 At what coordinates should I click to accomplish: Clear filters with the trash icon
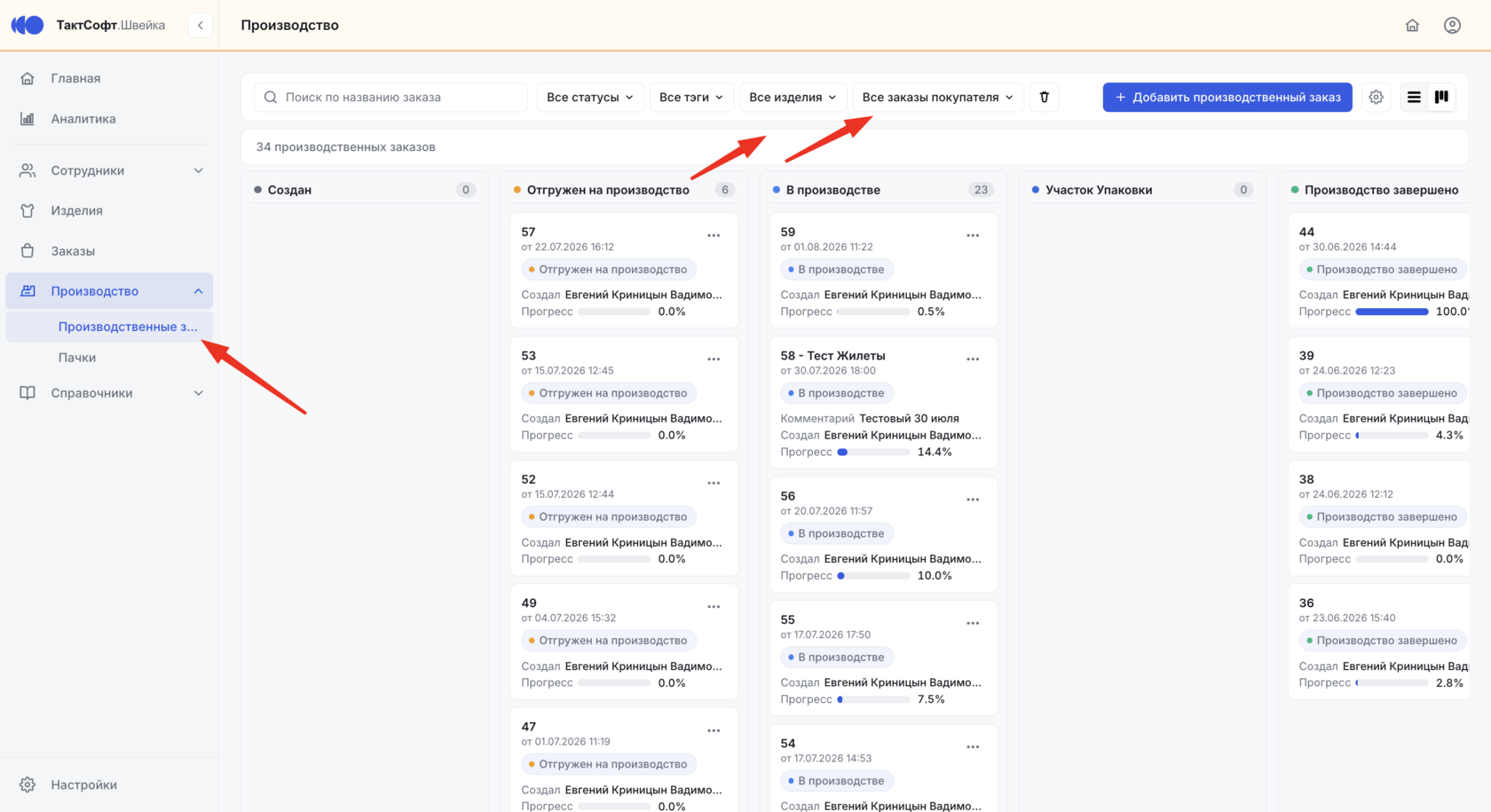[1045, 97]
